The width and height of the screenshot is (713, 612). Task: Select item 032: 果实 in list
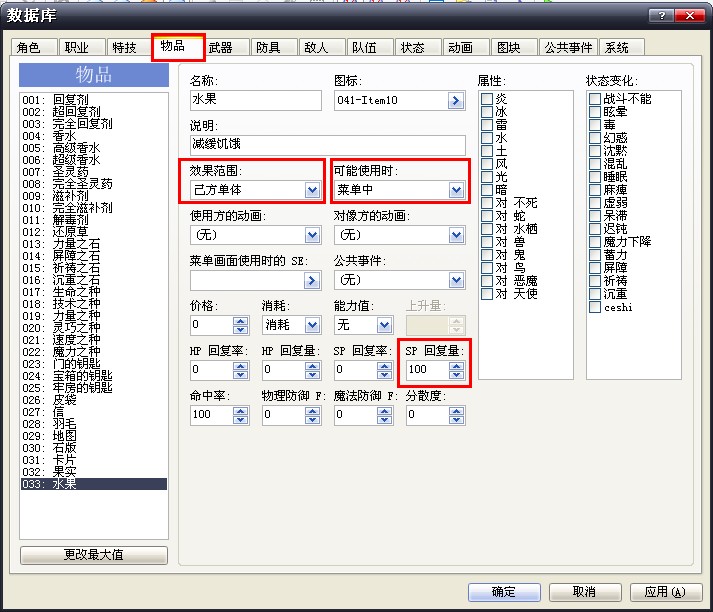94,472
